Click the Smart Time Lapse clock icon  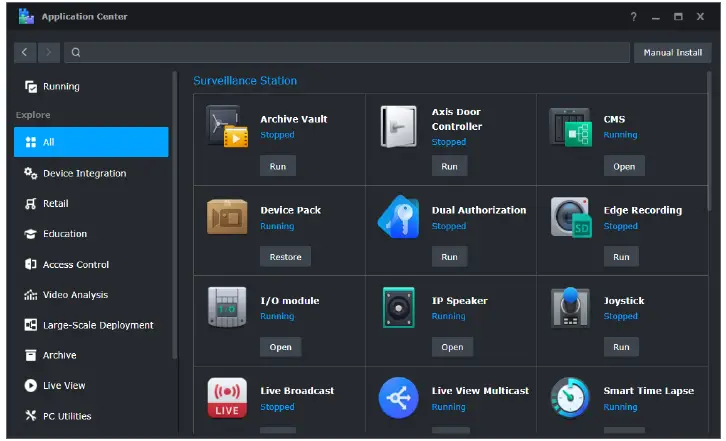pos(570,398)
